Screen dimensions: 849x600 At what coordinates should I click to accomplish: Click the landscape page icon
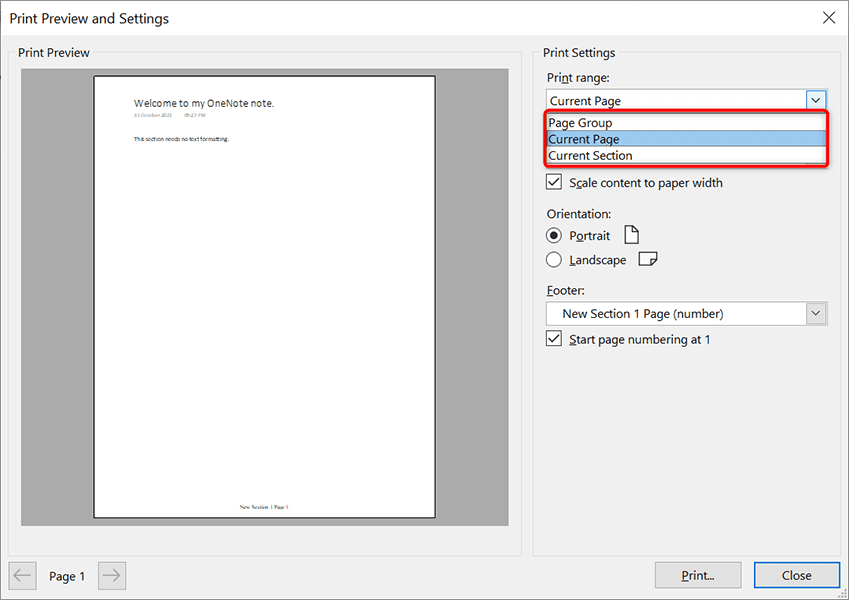coord(648,259)
